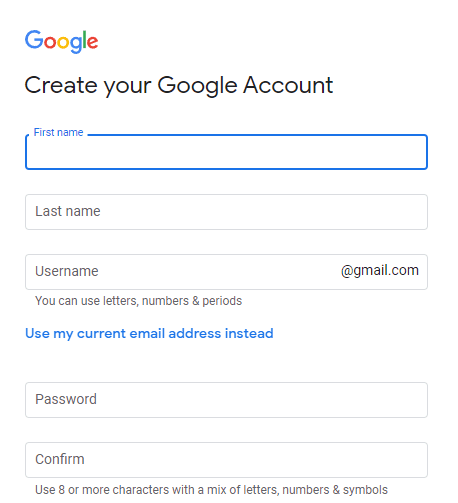The image size is (458, 503).
Task: Click the Google logo
Action: 62,41
